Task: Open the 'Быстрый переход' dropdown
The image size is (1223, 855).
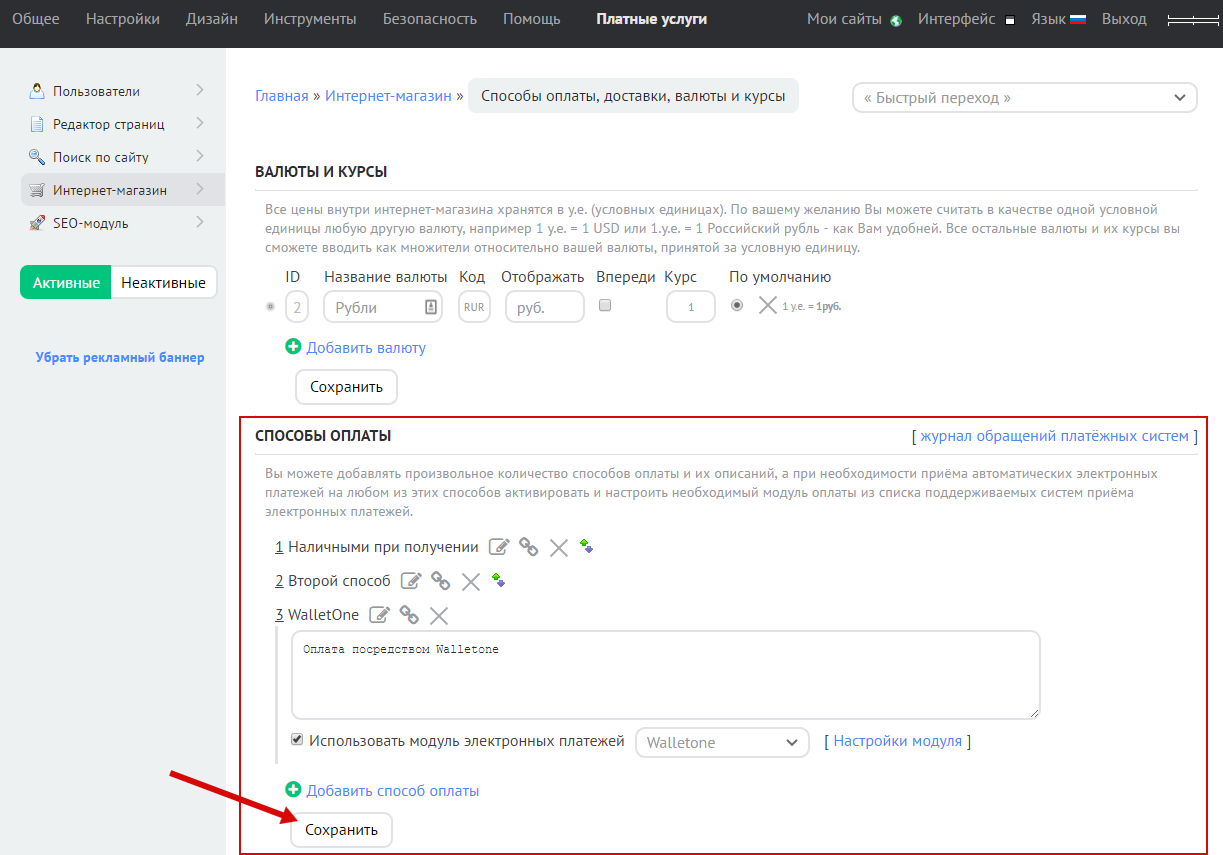Action: click(1024, 98)
